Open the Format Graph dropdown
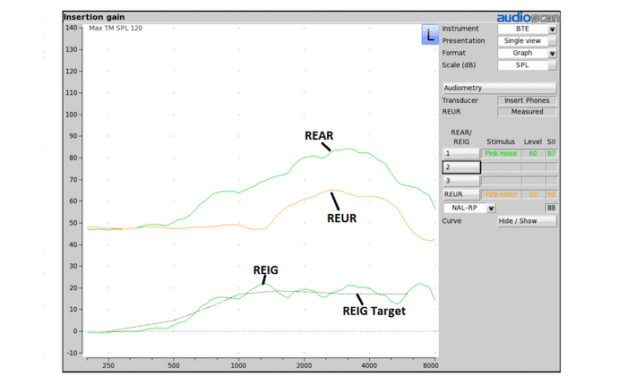The height and width of the screenshot is (376, 627). pyautogui.click(x=527, y=53)
